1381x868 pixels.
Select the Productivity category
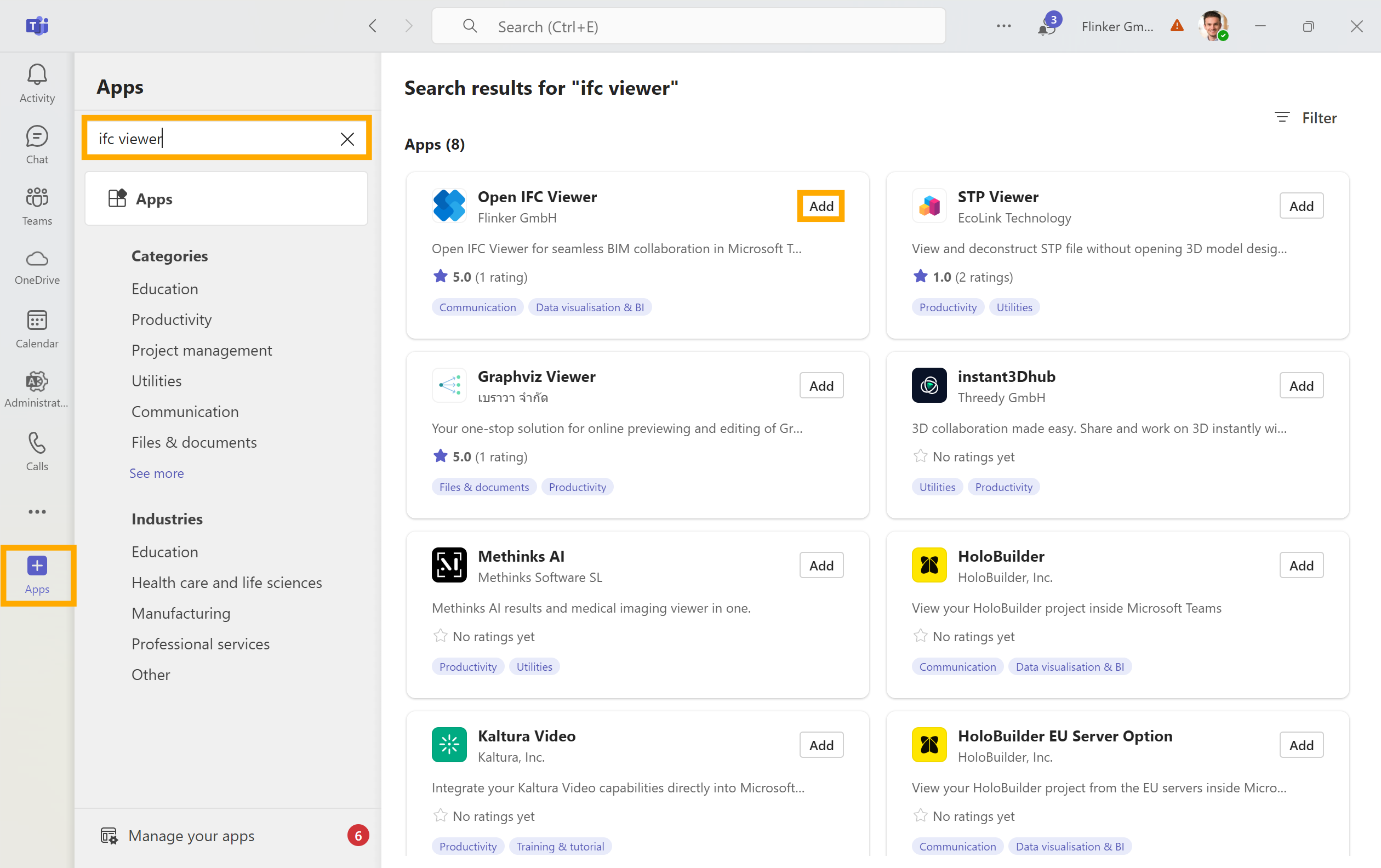point(172,319)
